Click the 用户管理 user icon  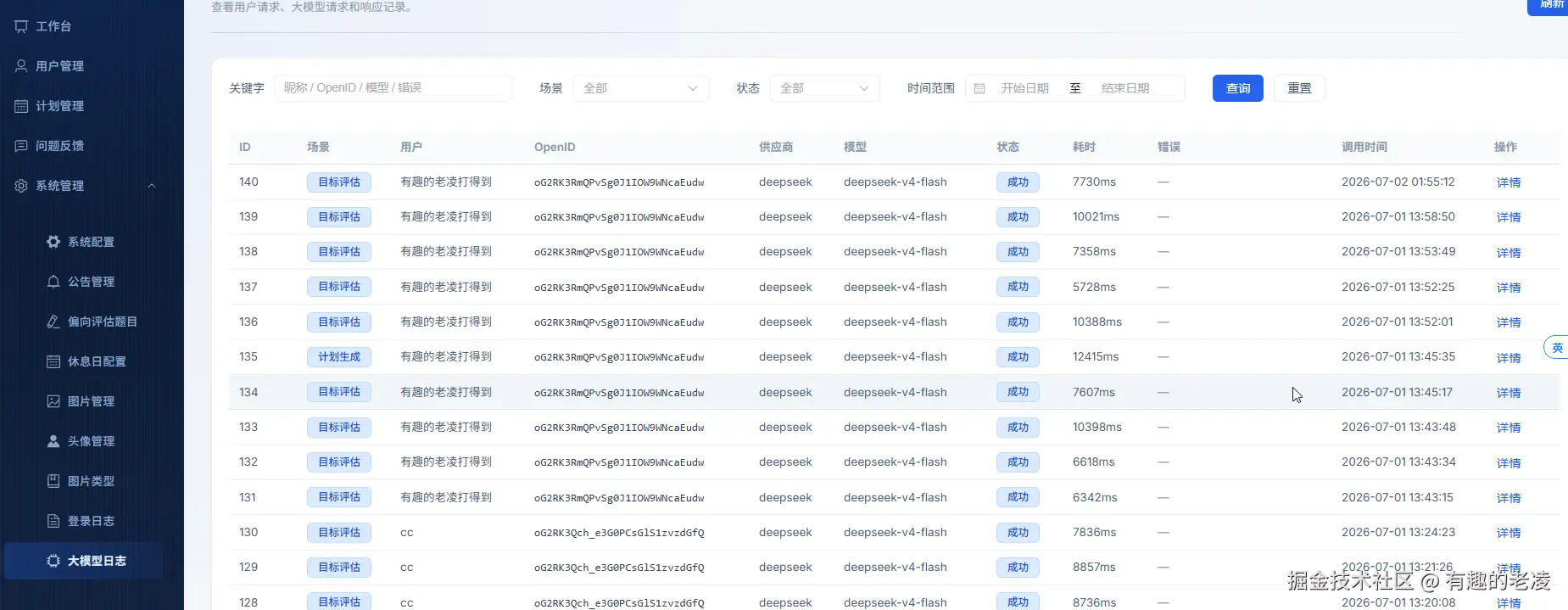point(21,66)
